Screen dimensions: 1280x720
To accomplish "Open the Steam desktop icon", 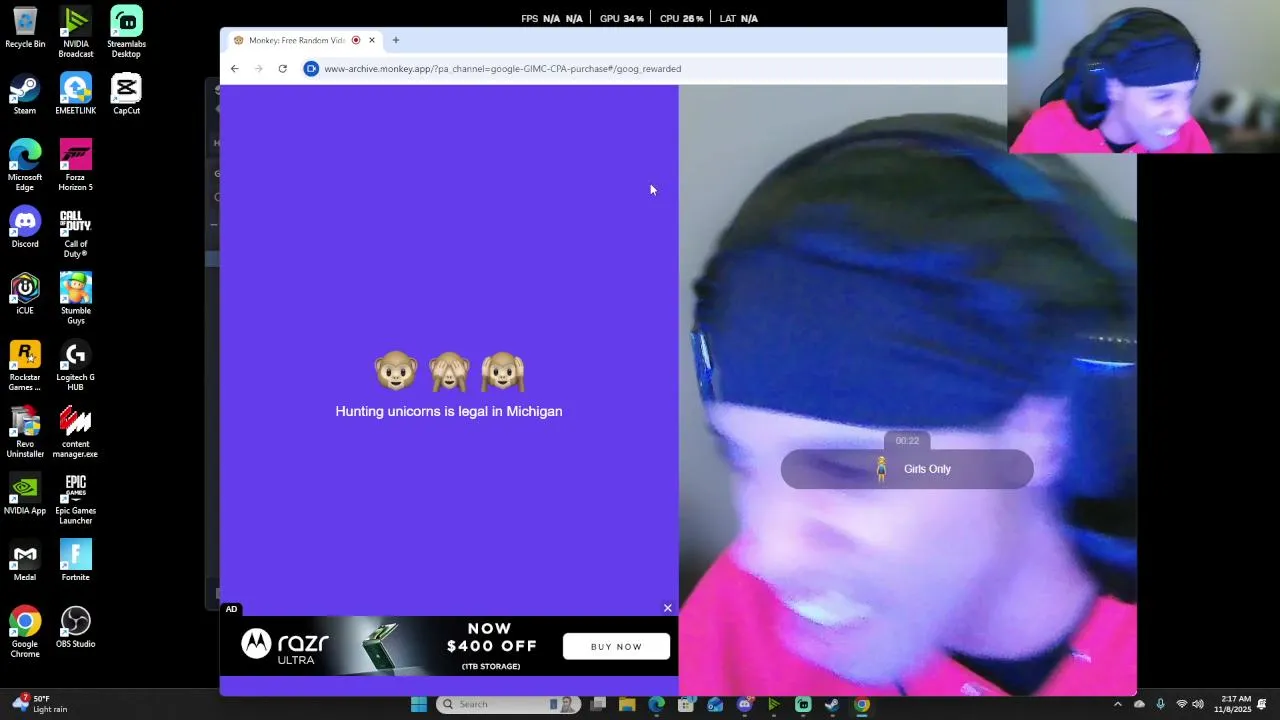I will point(25,94).
